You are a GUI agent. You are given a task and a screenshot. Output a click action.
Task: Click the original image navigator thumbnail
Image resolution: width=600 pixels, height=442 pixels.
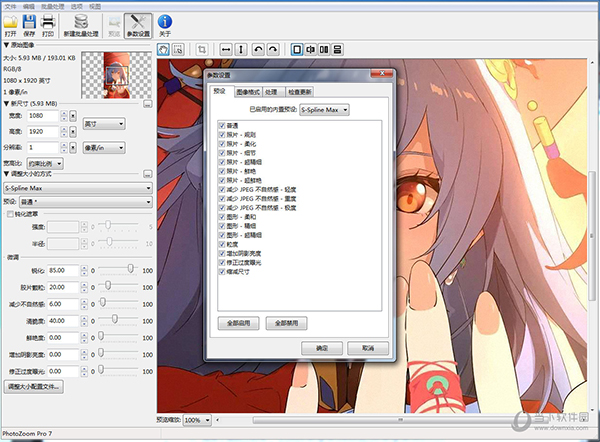117,75
